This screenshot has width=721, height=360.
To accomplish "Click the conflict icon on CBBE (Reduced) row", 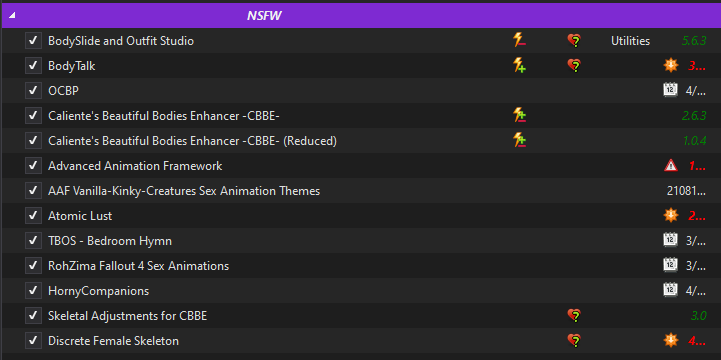I will [519, 140].
